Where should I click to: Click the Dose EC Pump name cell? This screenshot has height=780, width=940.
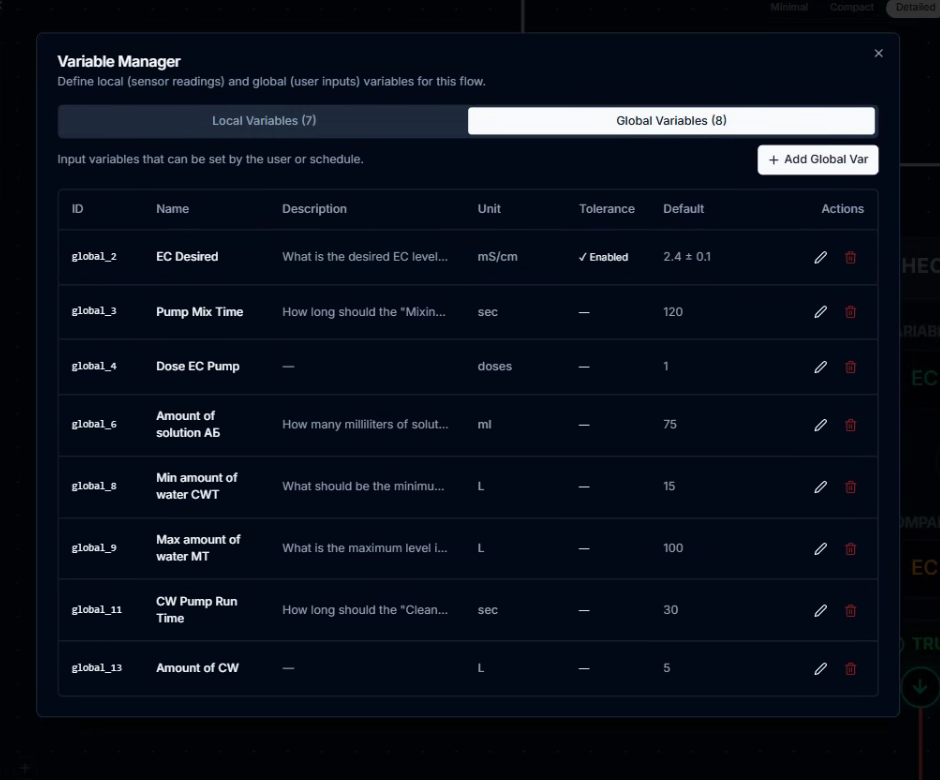click(198, 366)
